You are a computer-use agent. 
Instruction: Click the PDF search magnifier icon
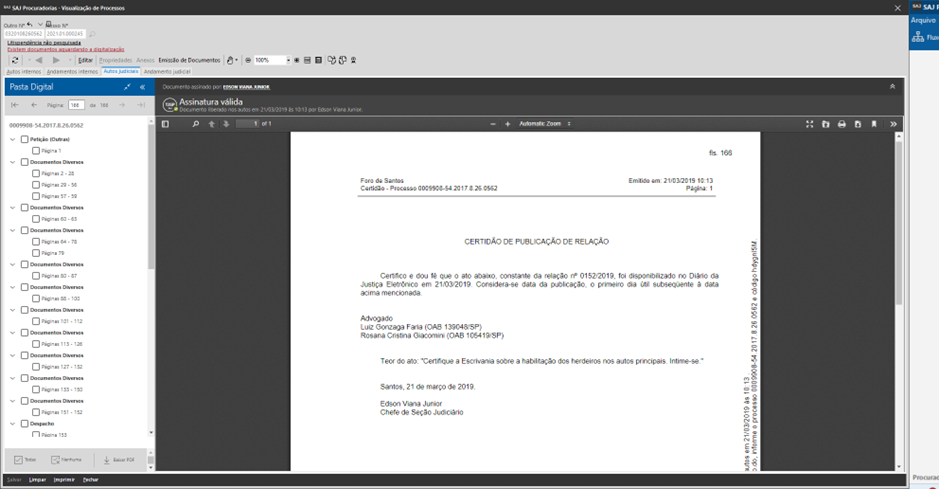point(196,124)
